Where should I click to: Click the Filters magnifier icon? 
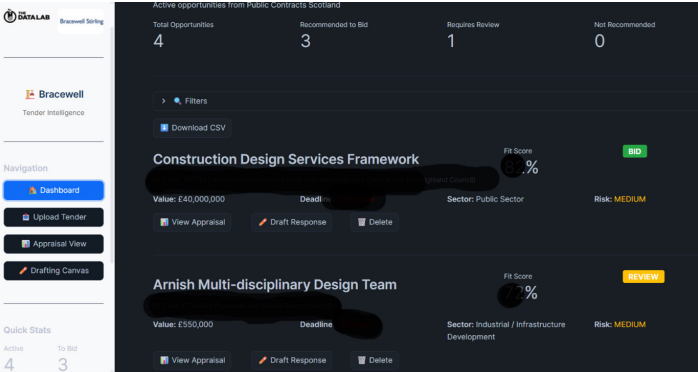(177, 101)
